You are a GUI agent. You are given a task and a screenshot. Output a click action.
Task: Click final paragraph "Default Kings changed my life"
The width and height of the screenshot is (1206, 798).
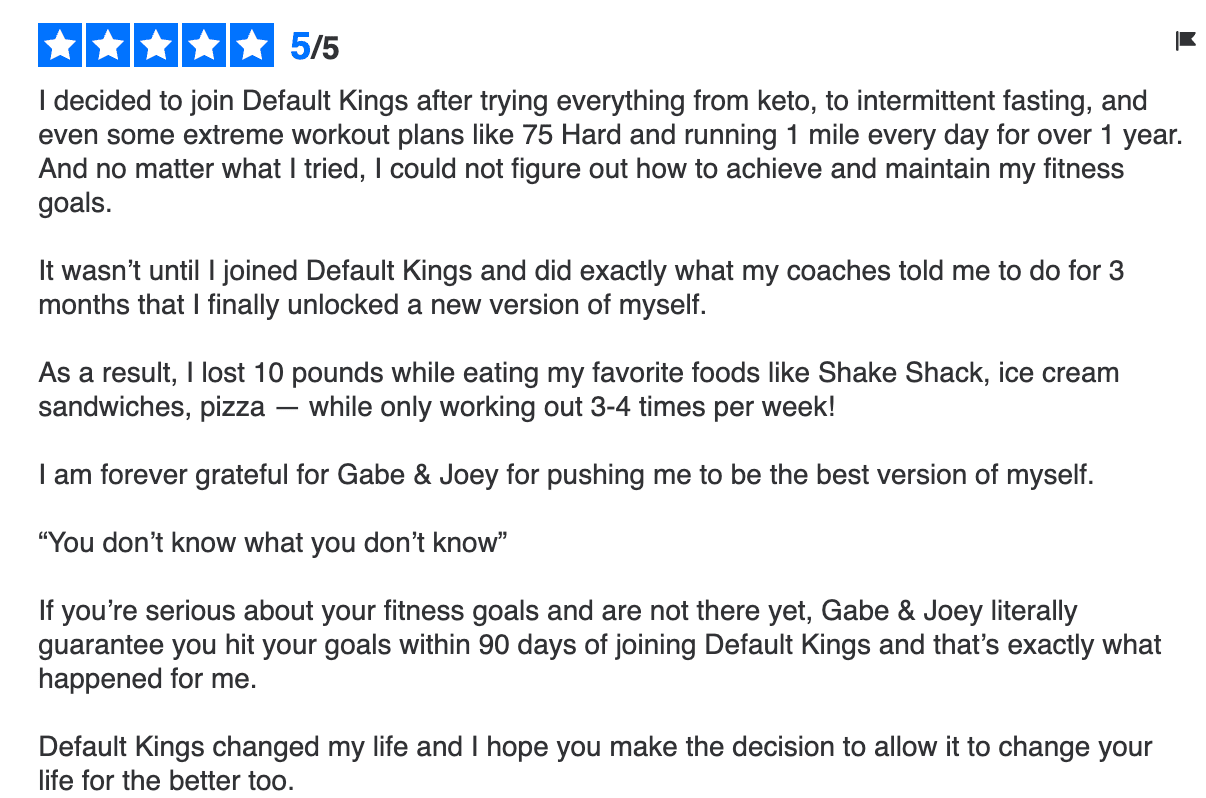tap(596, 764)
